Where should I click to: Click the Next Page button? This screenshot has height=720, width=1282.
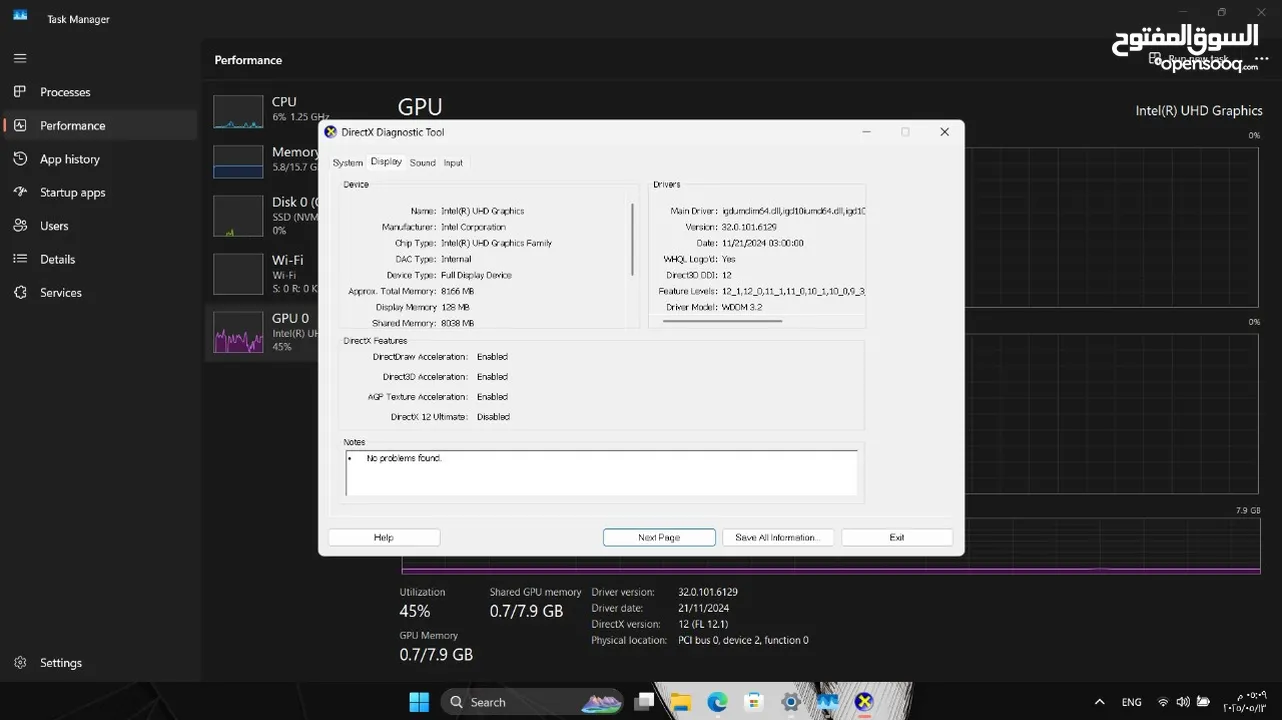point(659,537)
